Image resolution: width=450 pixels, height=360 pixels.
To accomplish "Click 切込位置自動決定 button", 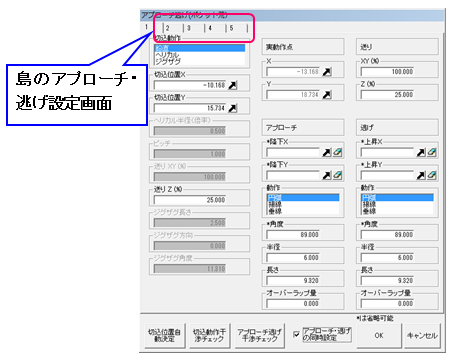I will (x=164, y=336).
